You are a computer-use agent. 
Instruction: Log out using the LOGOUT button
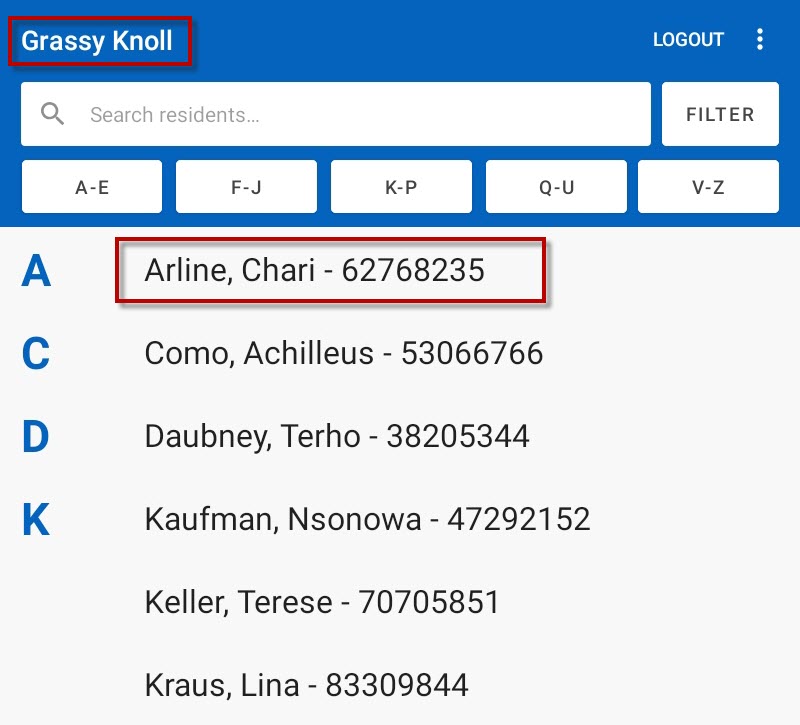coord(688,40)
